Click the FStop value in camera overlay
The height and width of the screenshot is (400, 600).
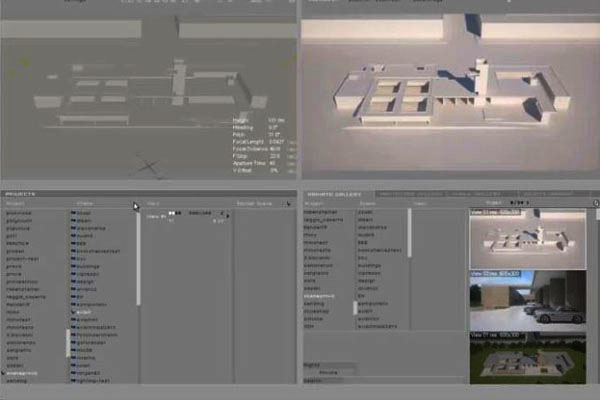pos(272,155)
